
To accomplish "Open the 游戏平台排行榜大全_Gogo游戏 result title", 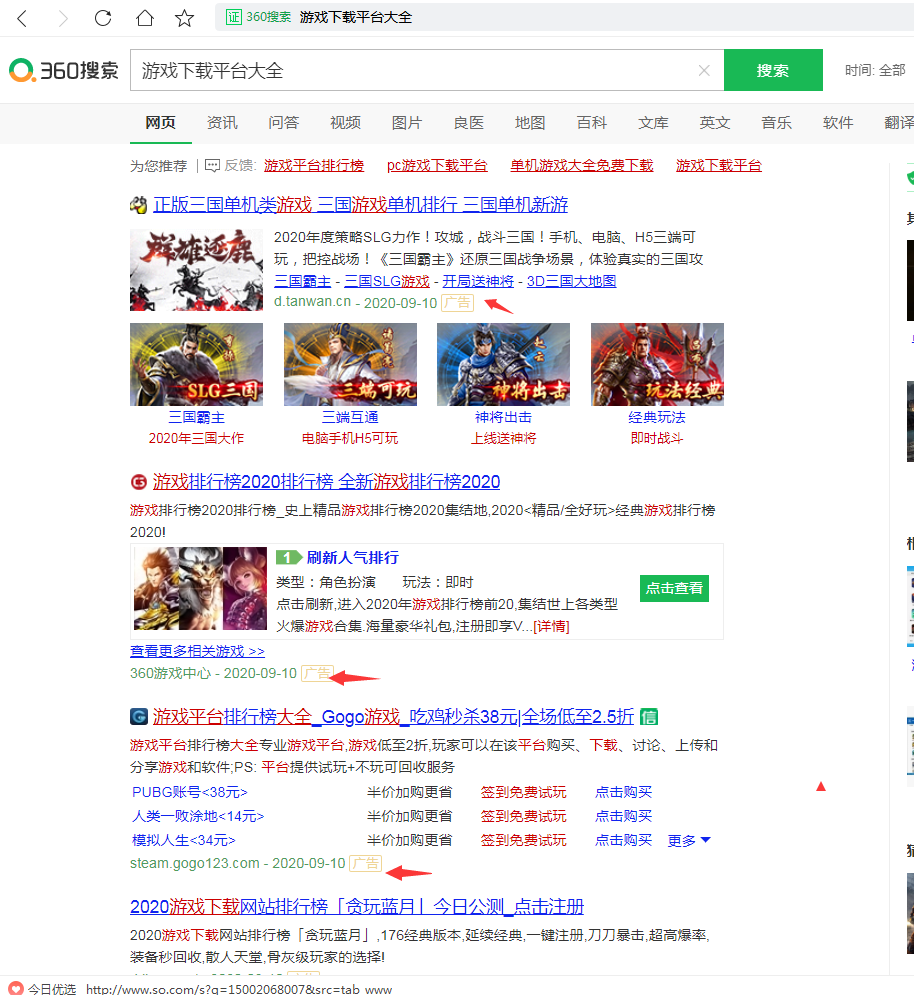I will (x=394, y=717).
